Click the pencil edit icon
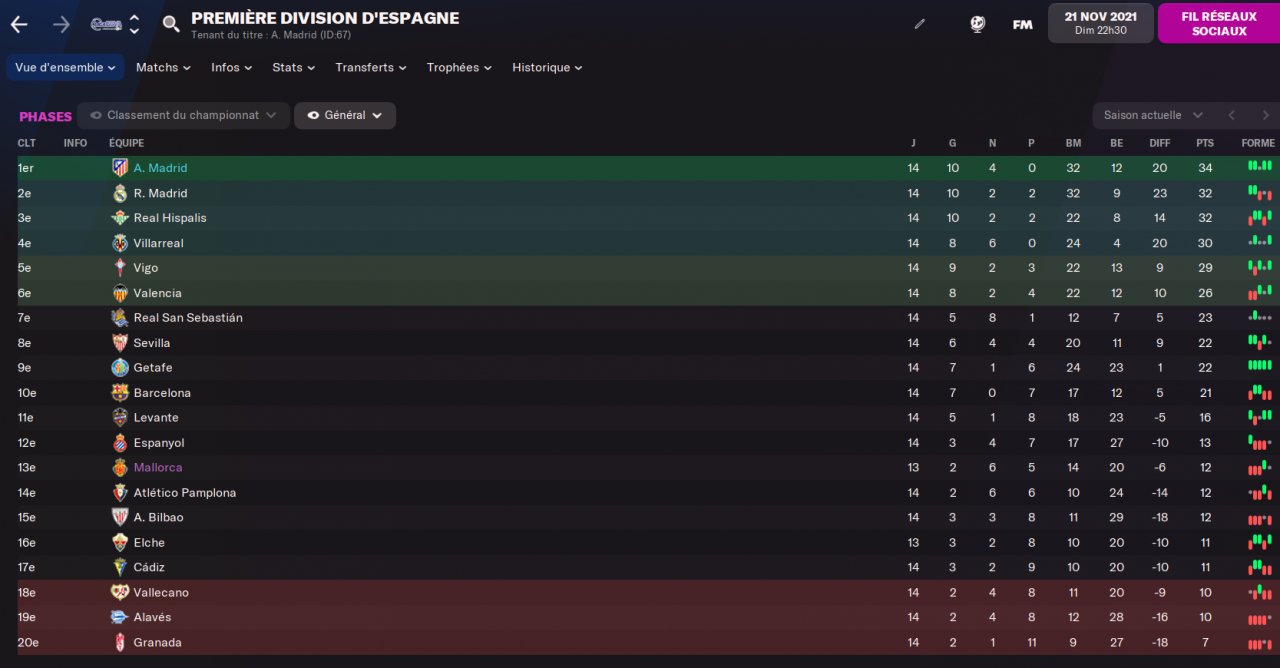The image size is (1280, 668). tap(920, 24)
